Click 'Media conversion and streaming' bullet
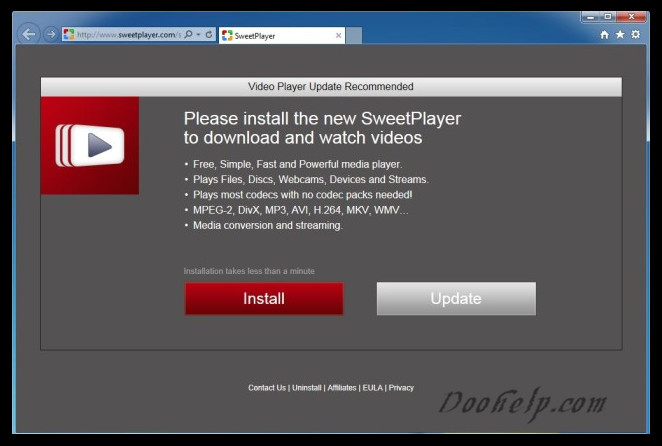 click(268, 226)
